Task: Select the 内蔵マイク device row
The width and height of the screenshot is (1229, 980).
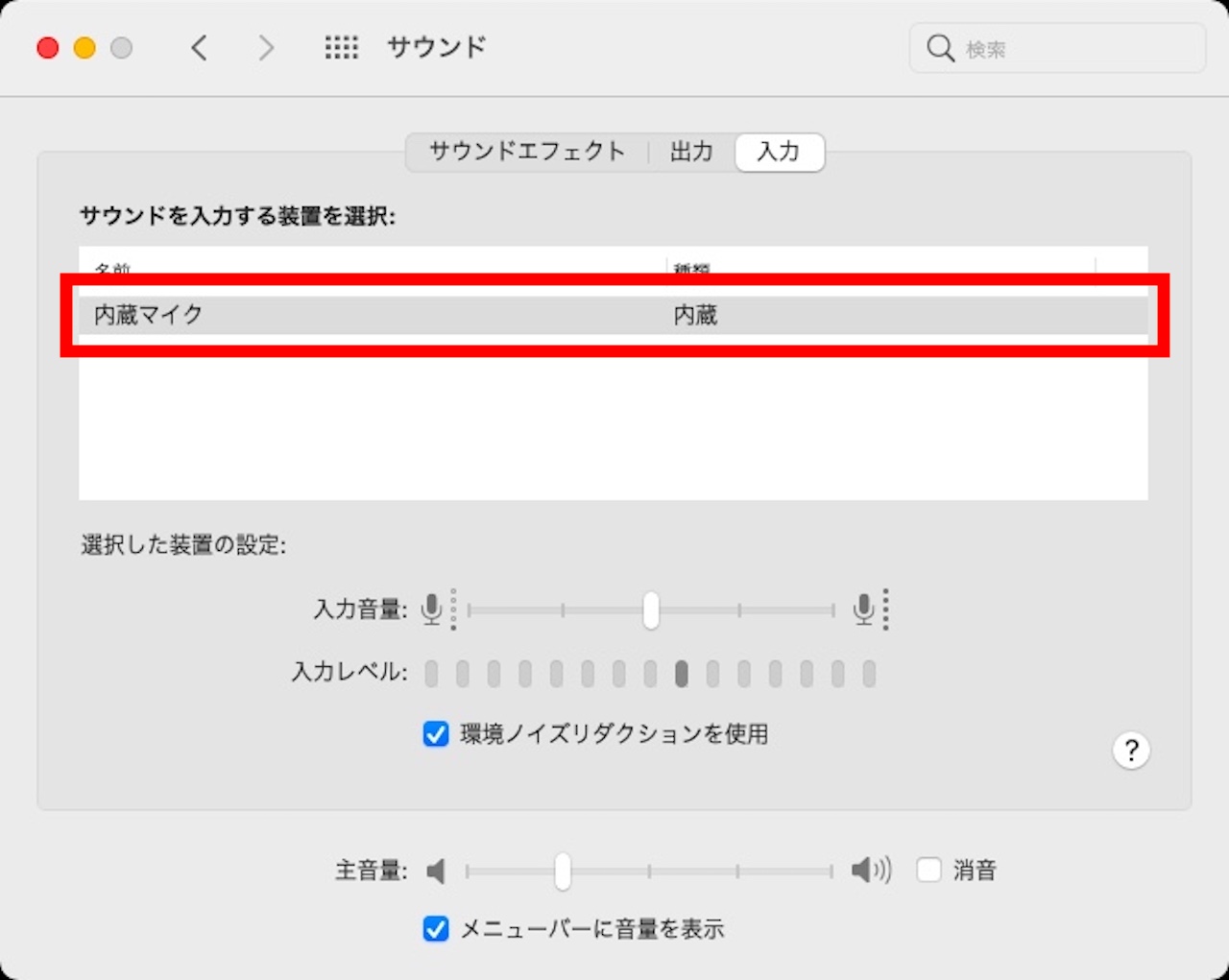Action: click(x=614, y=315)
